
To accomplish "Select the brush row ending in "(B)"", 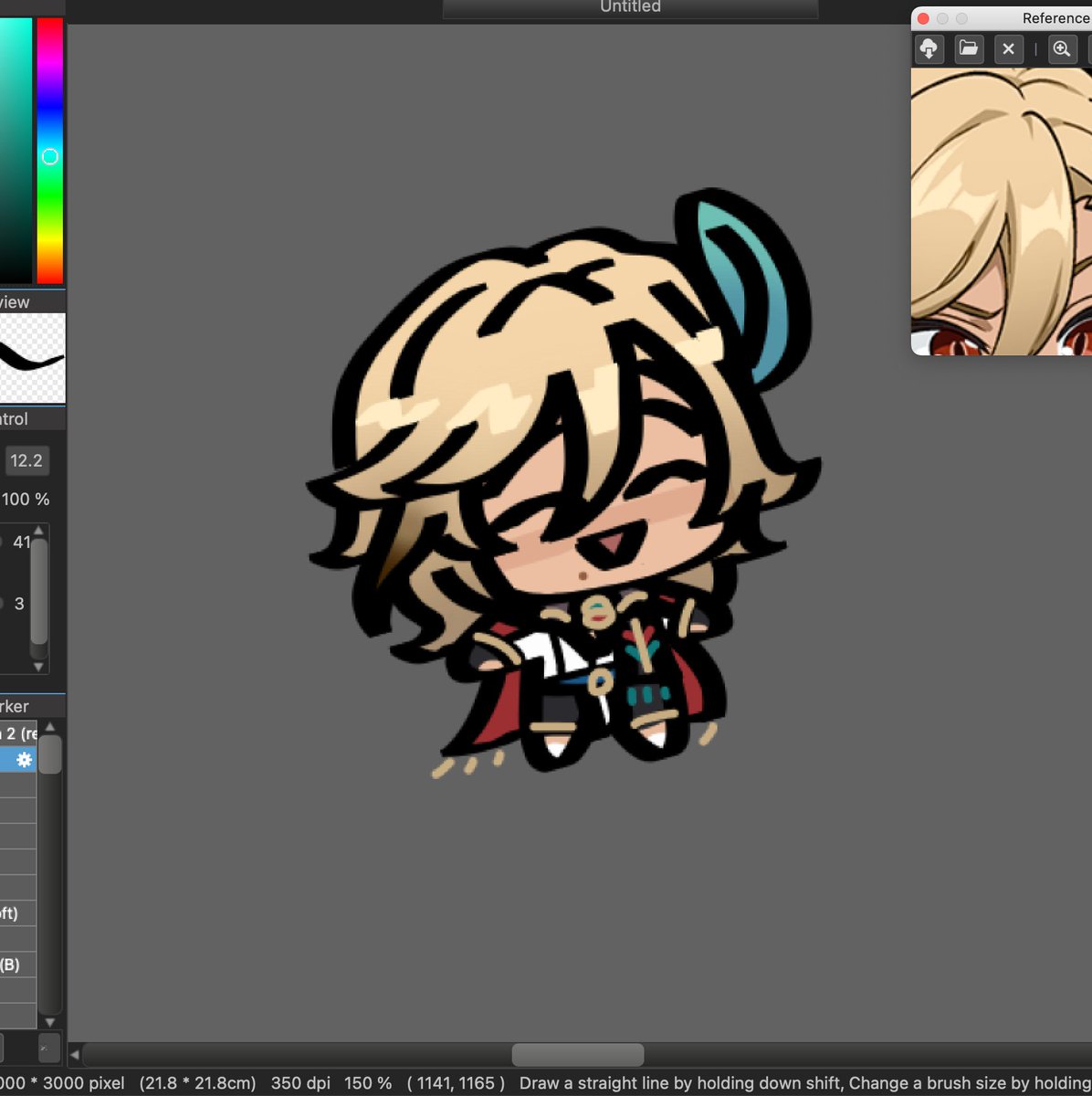I will coord(18,964).
